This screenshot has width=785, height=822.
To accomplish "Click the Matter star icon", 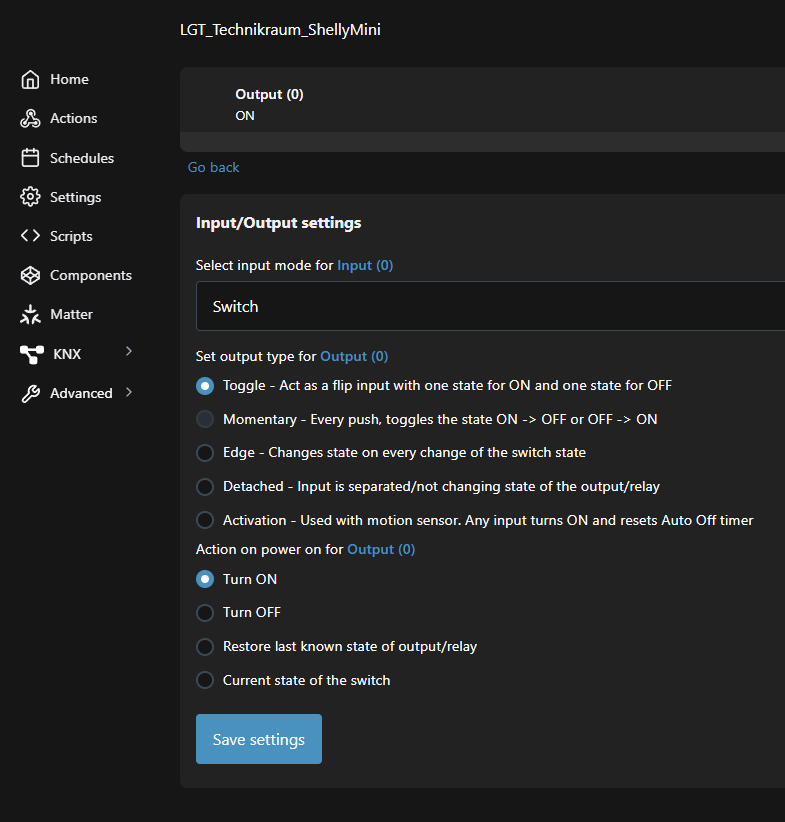I will coord(30,314).
